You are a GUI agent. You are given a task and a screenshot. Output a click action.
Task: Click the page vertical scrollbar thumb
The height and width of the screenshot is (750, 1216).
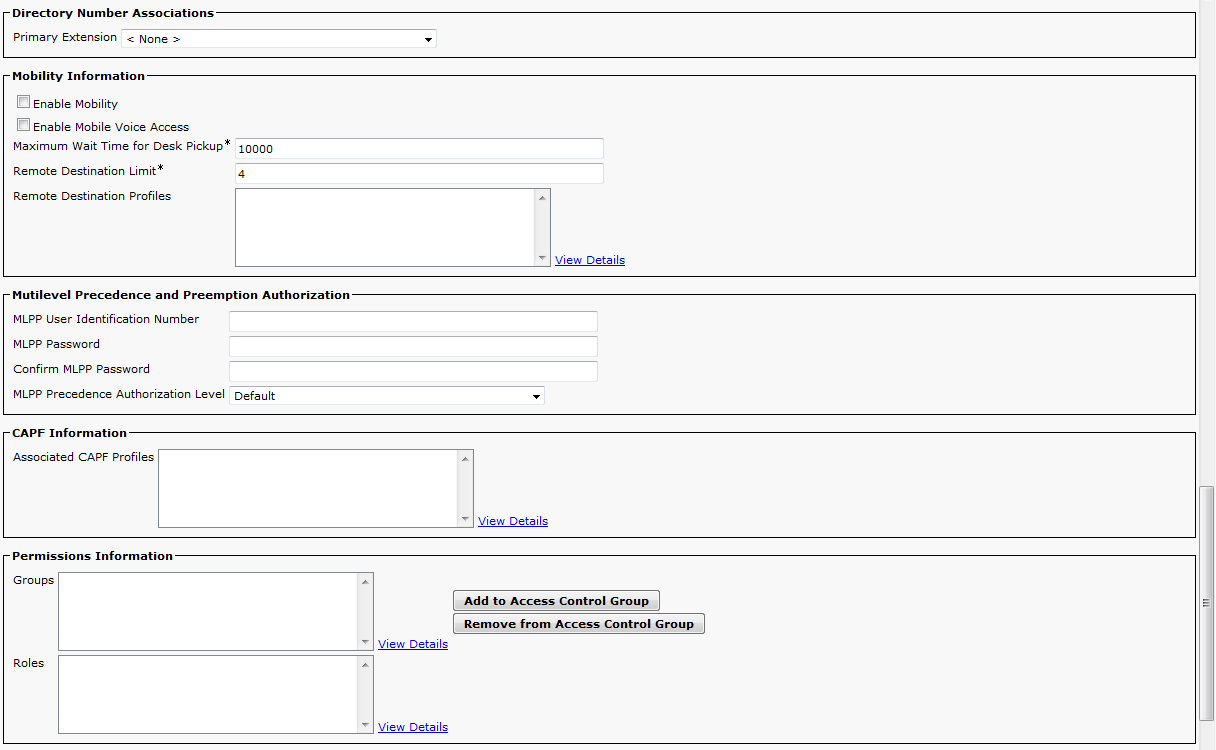click(x=1206, y=602)
